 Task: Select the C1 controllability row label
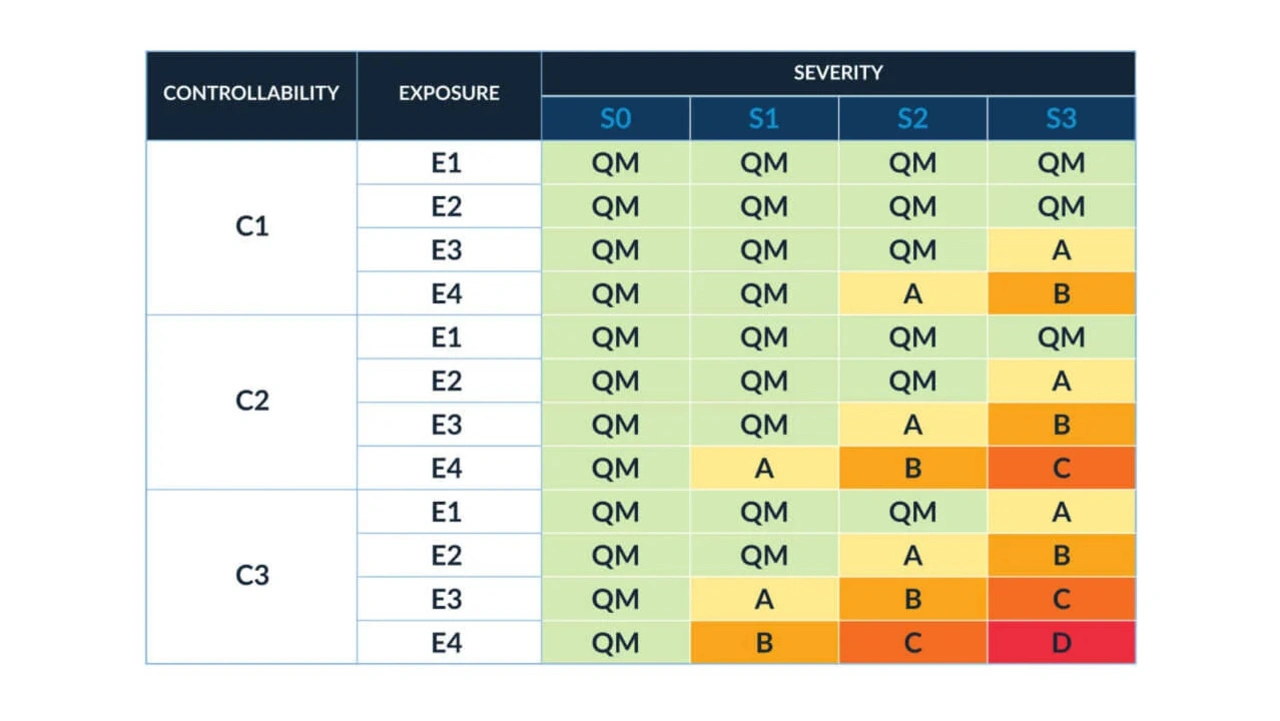252,227
